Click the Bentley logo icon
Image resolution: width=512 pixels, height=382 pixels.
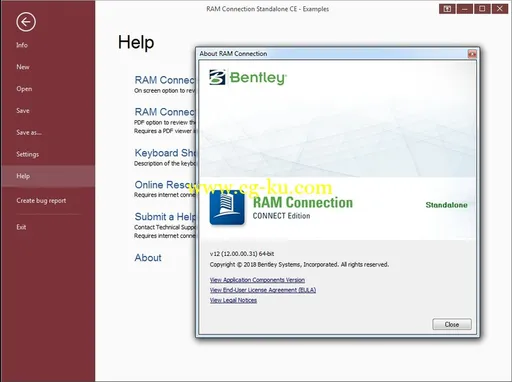217,77
